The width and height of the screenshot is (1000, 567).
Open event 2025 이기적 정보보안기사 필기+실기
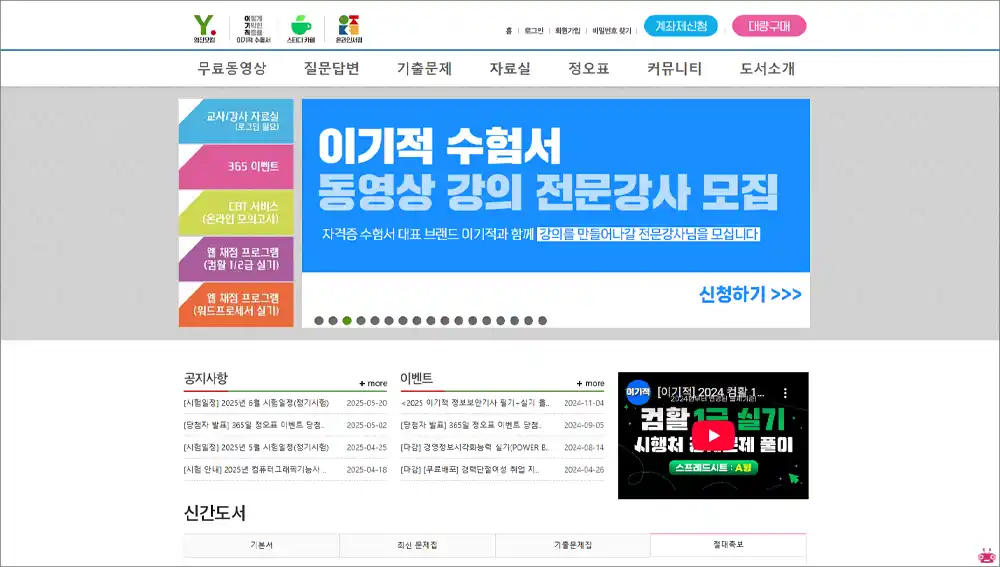click(x=475, y=403)
